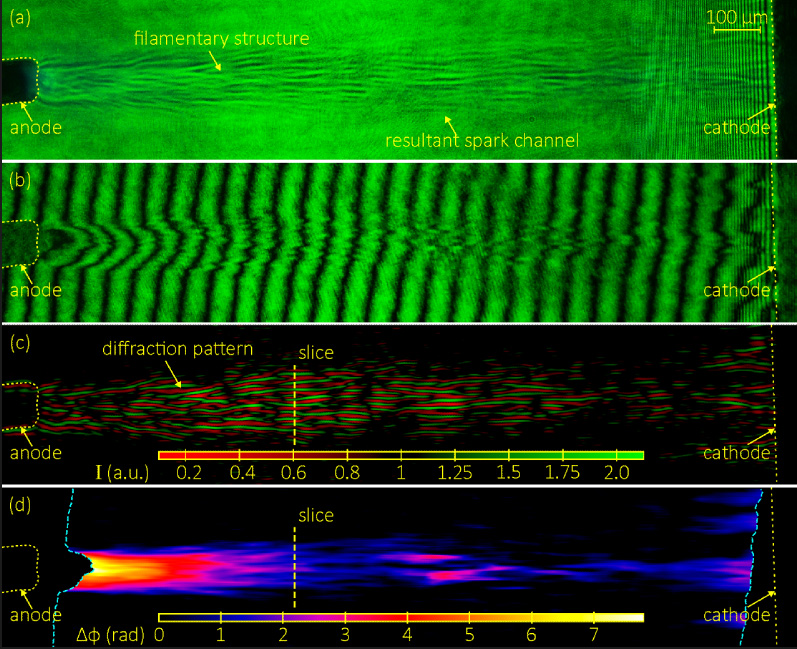Screen dimensions: 797x649
Task: Click the "(a)" panel label
Action: click(x=20, y=18)
